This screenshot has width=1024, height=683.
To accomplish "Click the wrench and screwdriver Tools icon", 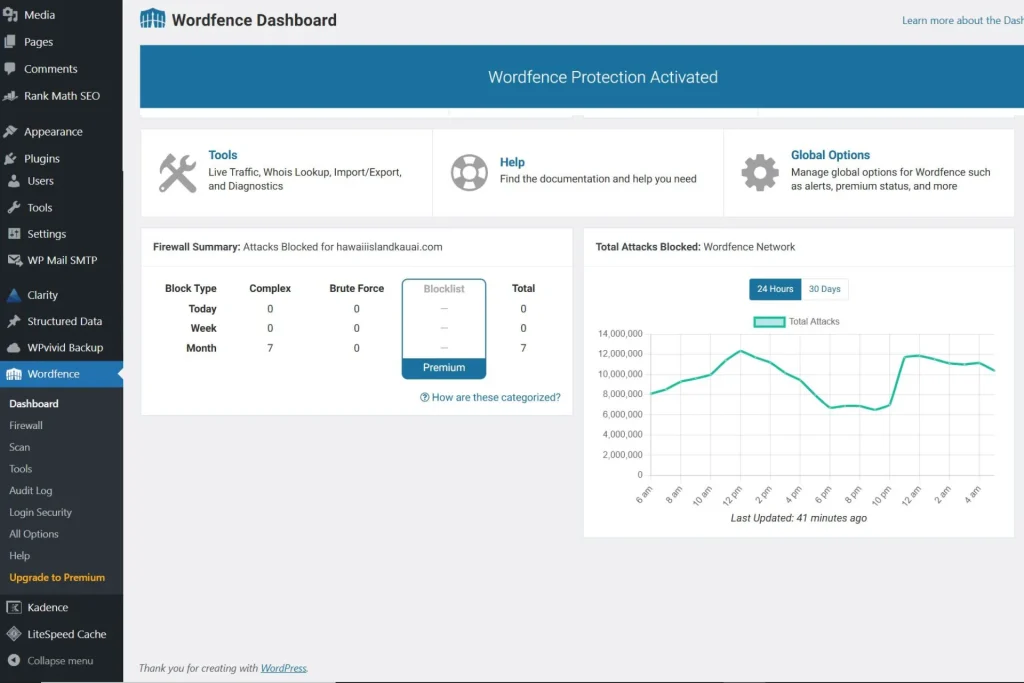I will [178, 172].
